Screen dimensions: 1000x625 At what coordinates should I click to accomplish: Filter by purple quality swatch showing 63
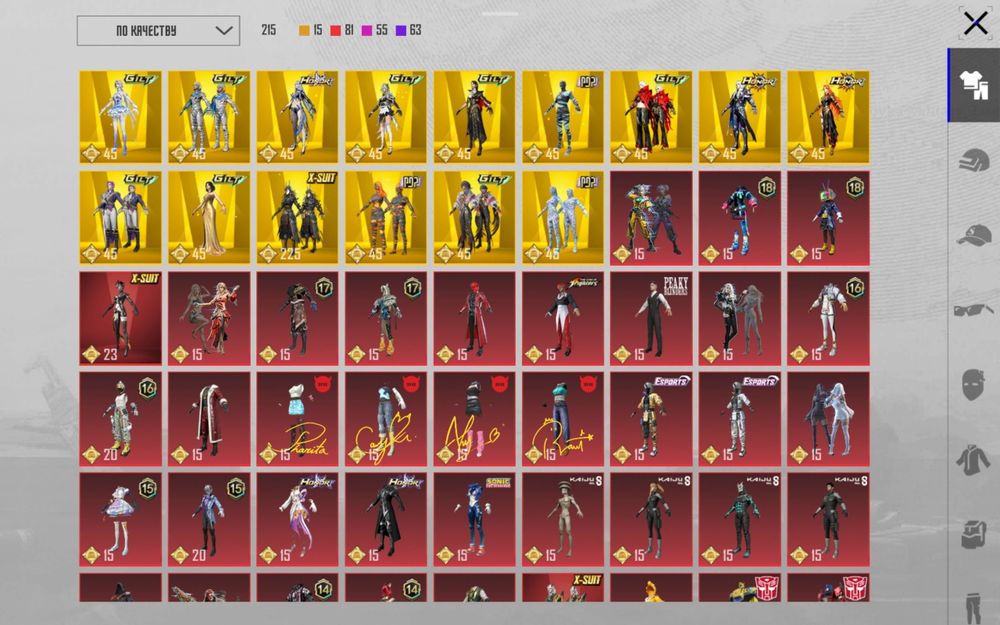408,30
